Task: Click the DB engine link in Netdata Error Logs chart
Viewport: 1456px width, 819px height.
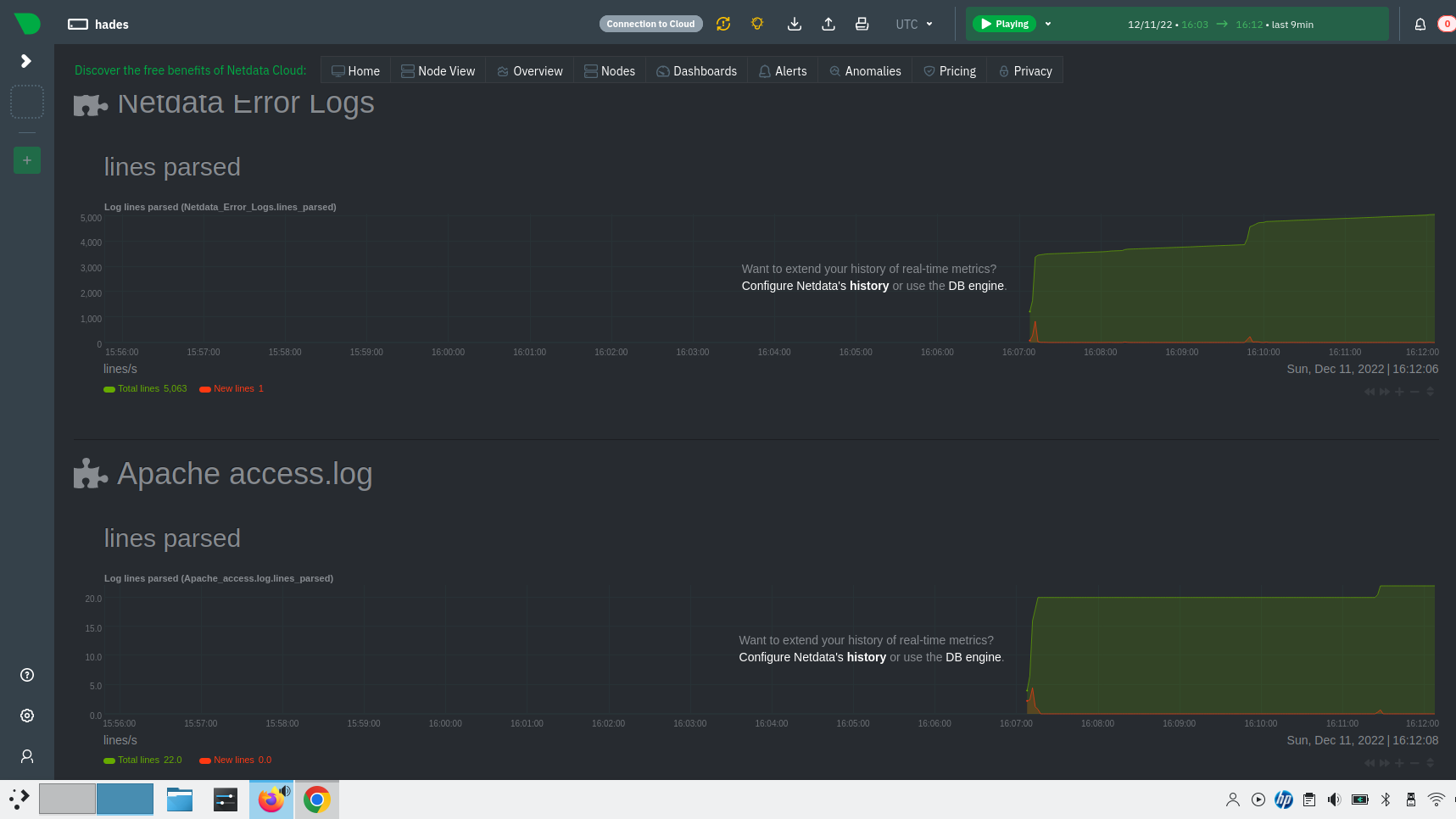Action: click(x=976, y=286)
